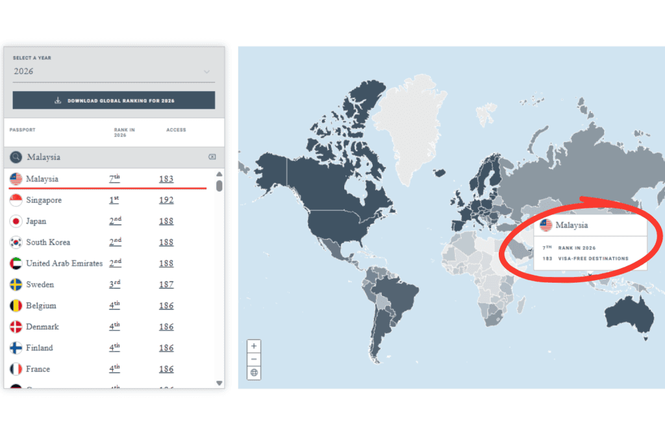This screenshot has height=444, width=665.
Task: Select Japan flag icon
Action: [x=16, y=221]
